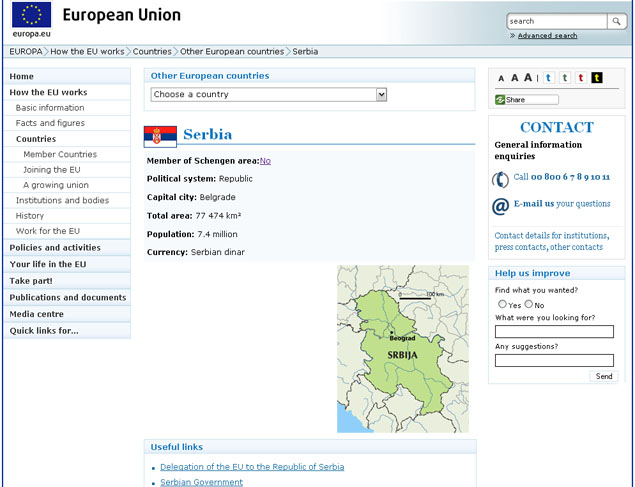The image size is (635, 487).
Task: Select the largest font size A
Action: pyautogui.click(x=528, y=77)
